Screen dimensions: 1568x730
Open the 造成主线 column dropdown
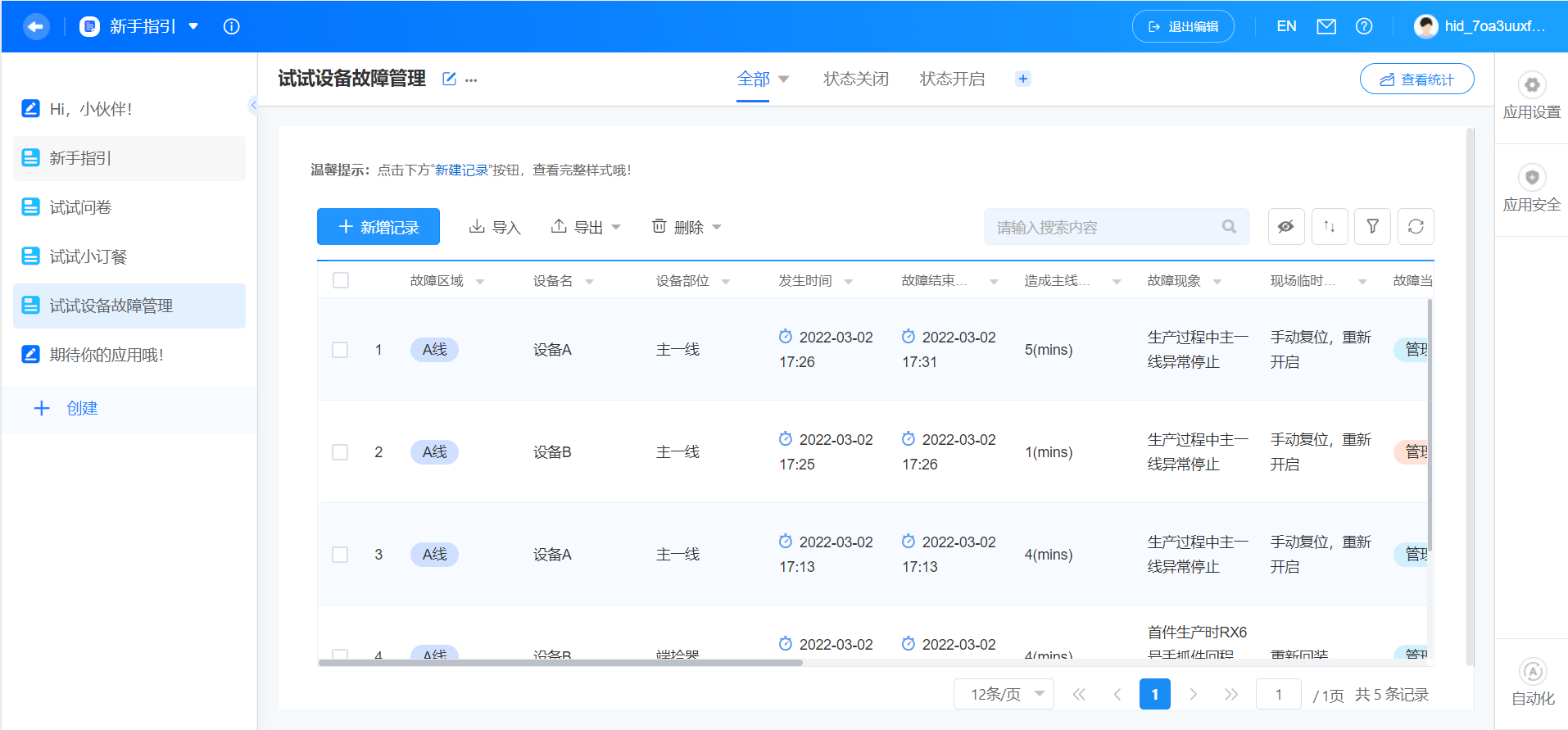tap(1117, 282)
